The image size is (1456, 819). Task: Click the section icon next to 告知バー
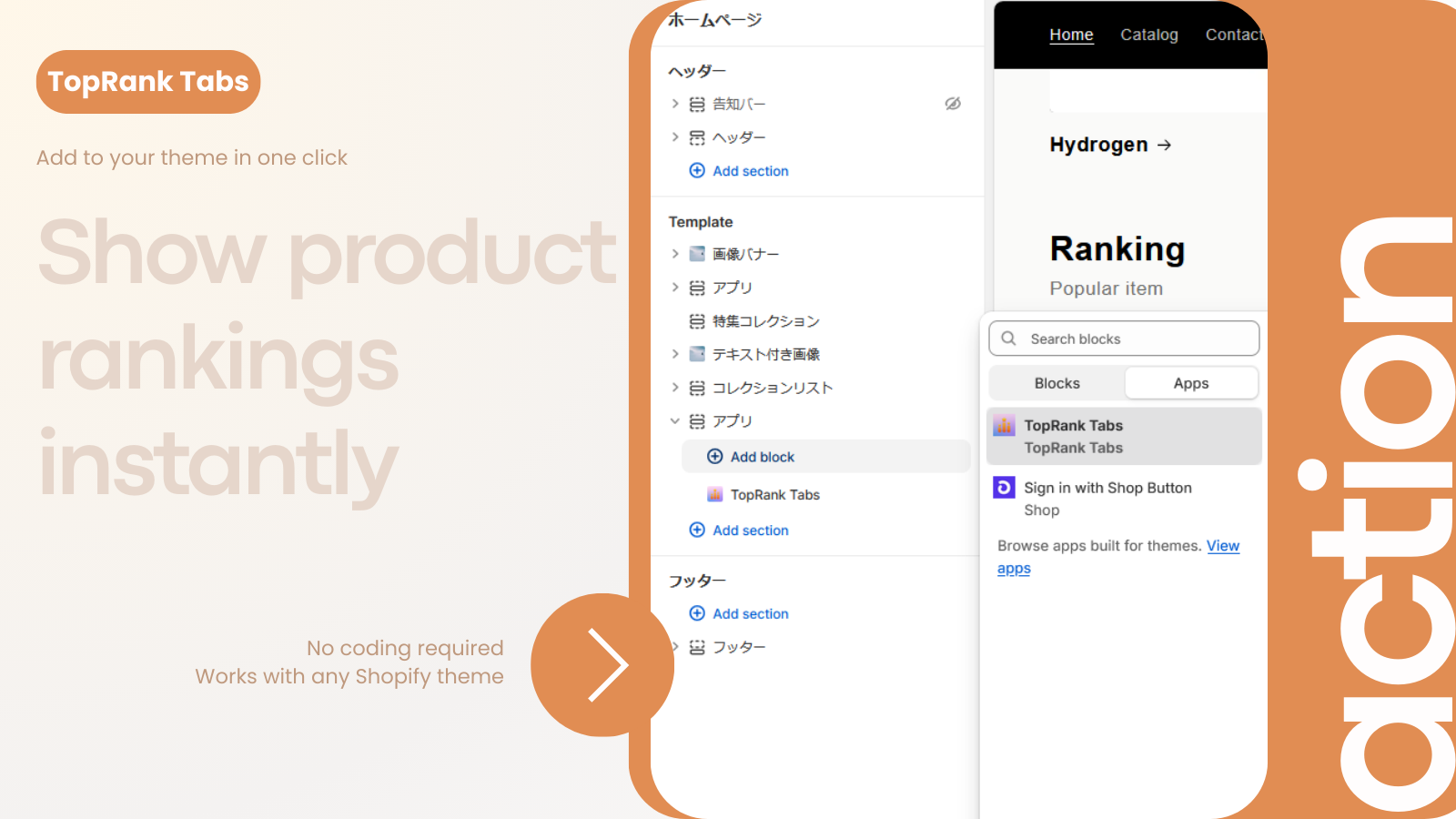point(696,104)
